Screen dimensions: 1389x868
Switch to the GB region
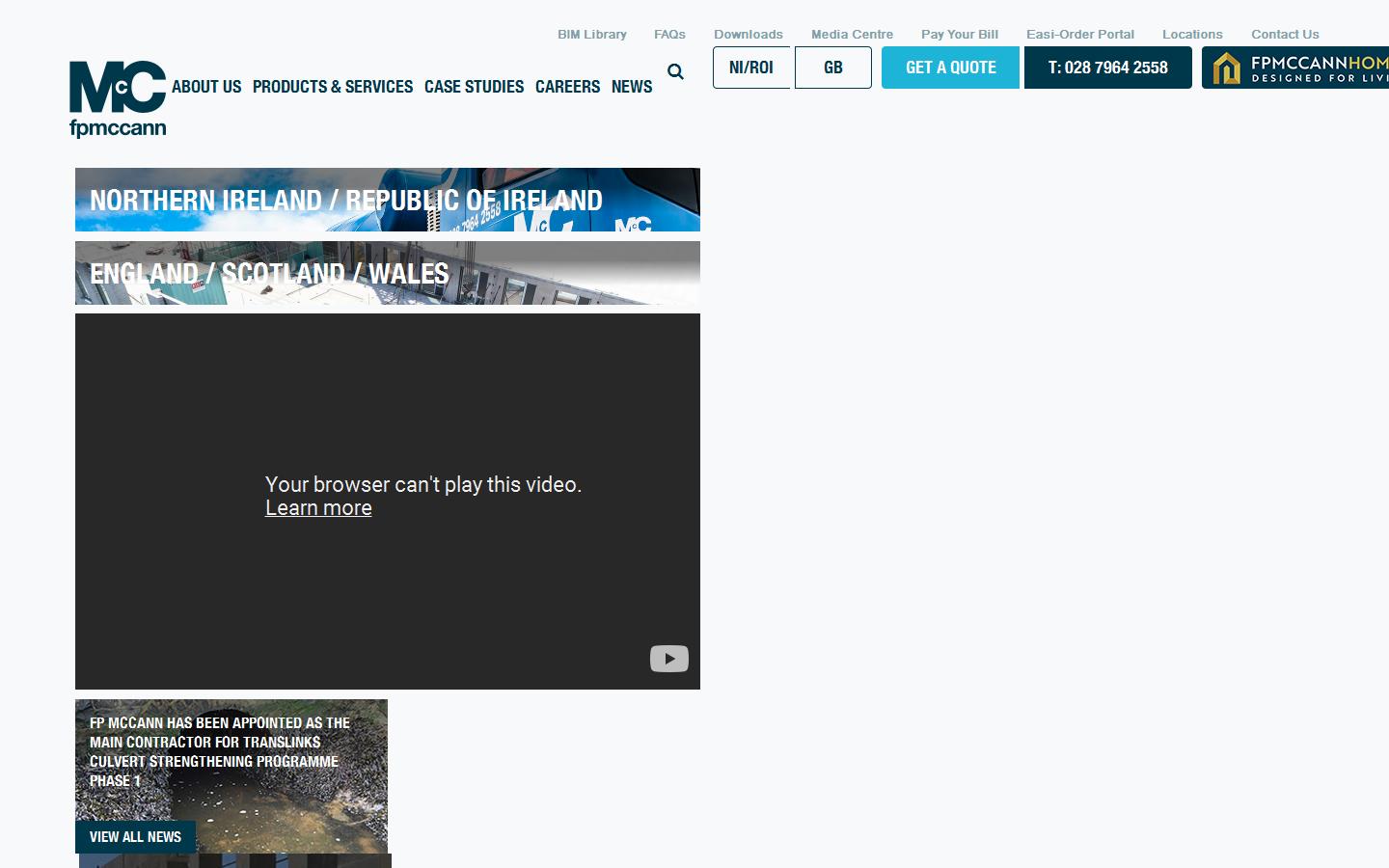pos(833,68)
